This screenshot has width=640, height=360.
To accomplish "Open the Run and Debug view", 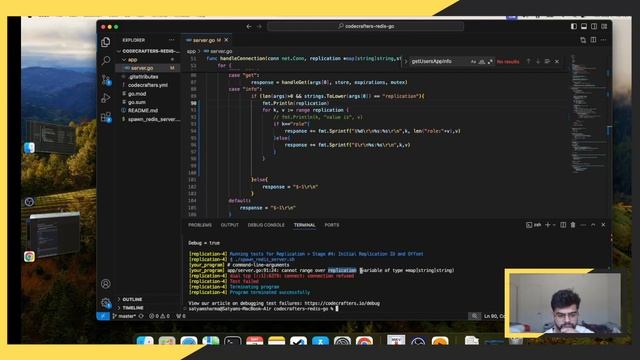I will (106, 98).
